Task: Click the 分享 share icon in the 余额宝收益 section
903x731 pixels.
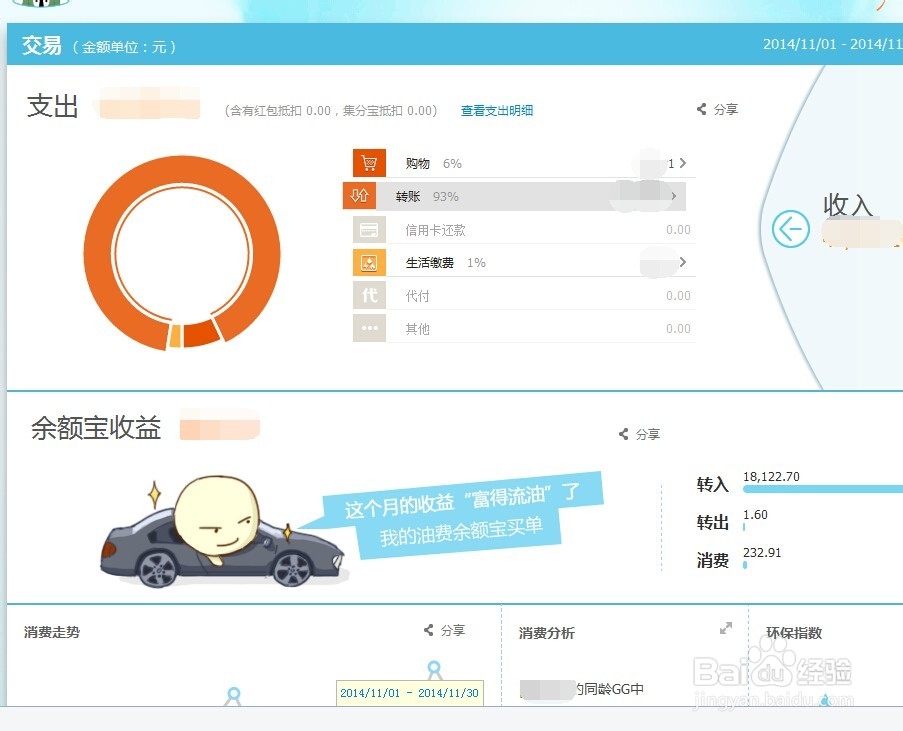Action: (623, 434)
